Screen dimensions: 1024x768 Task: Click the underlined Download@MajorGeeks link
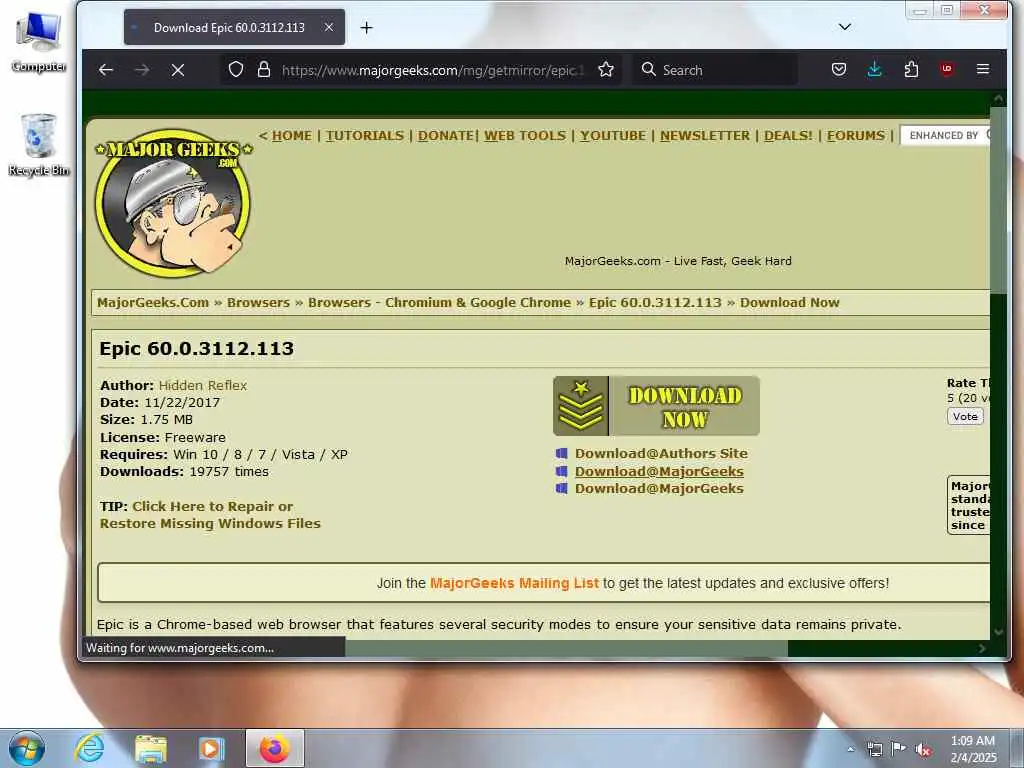pos(659,472)
